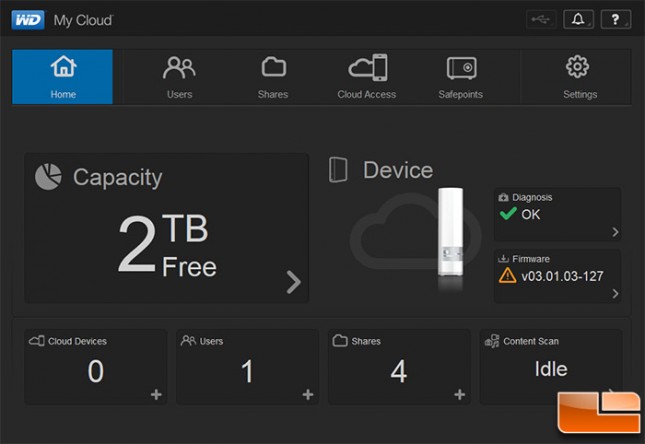Open the alerts bell icon
Image resolution: width=645 pixels, height=444 pixels.
tap(578, 19)
